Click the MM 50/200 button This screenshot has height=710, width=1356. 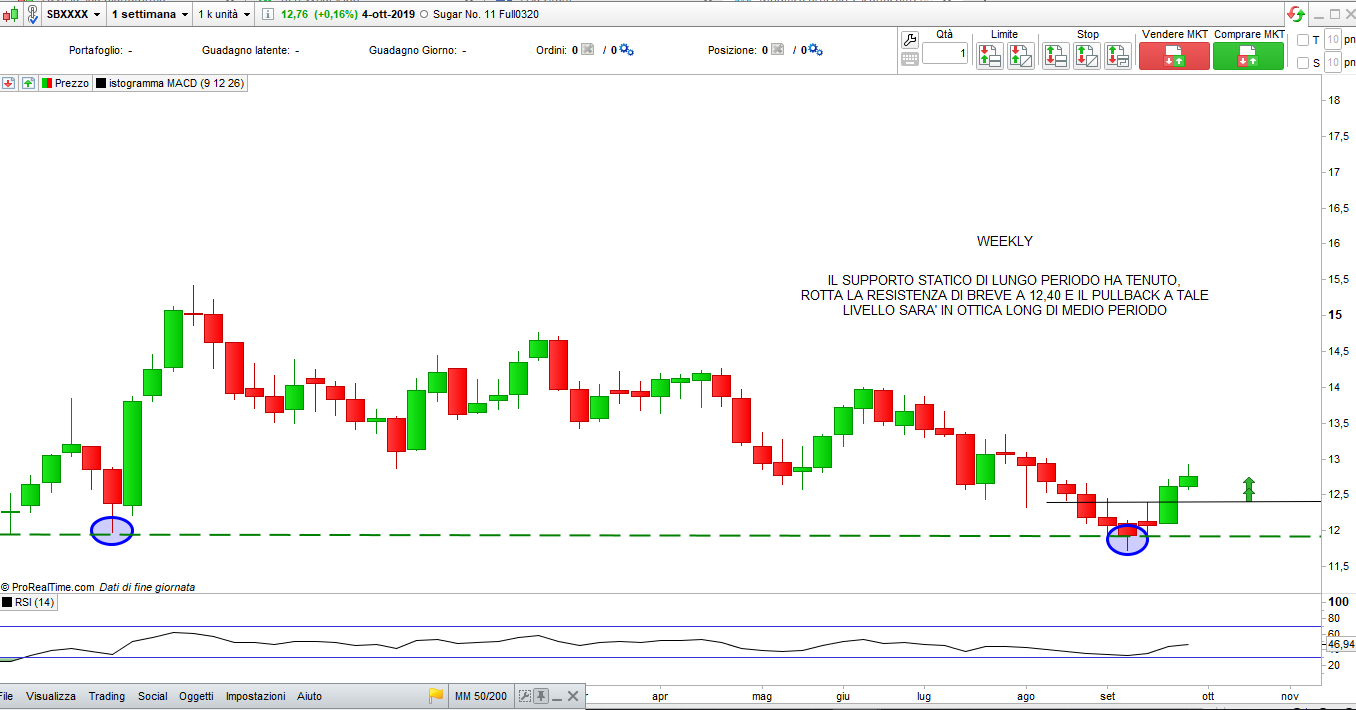point(481,696)
